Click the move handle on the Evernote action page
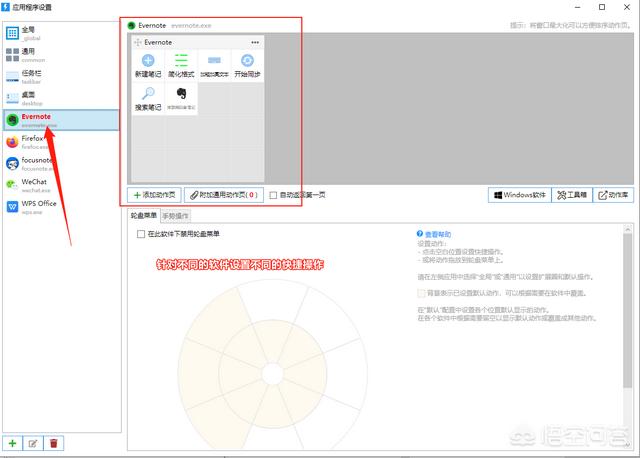Viewport: 640px width, 458px height. (x=138, y=42)
